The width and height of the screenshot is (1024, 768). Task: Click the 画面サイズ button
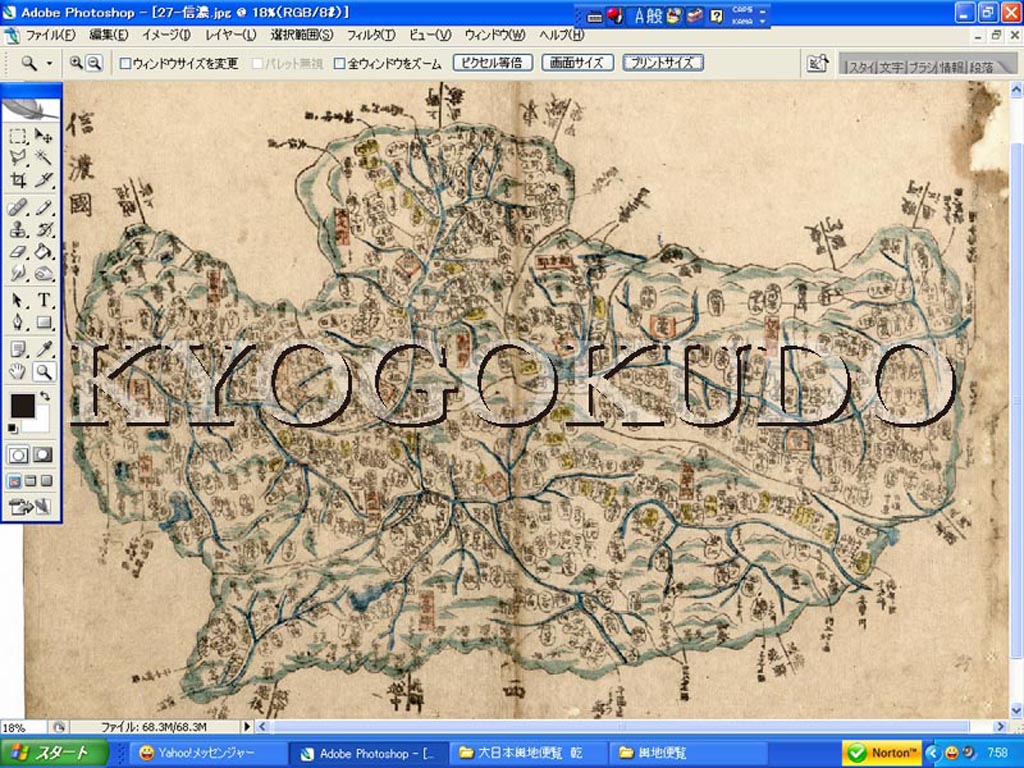coord(577,63)
